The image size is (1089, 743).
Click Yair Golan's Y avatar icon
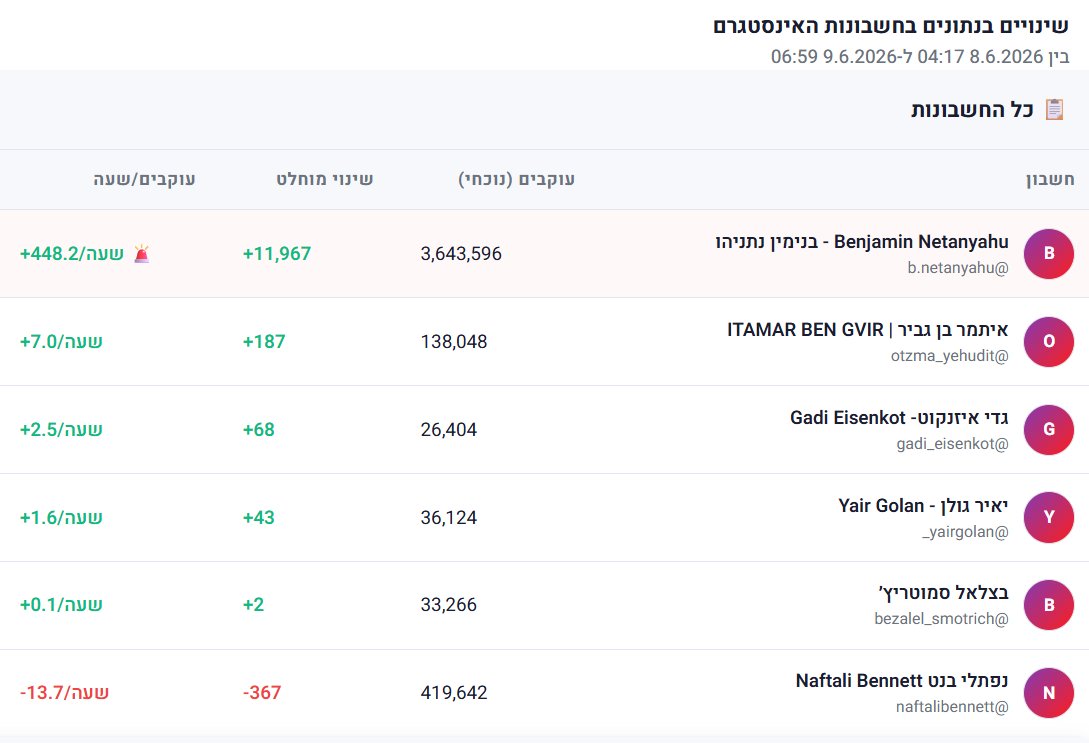tap(1049, 517)
